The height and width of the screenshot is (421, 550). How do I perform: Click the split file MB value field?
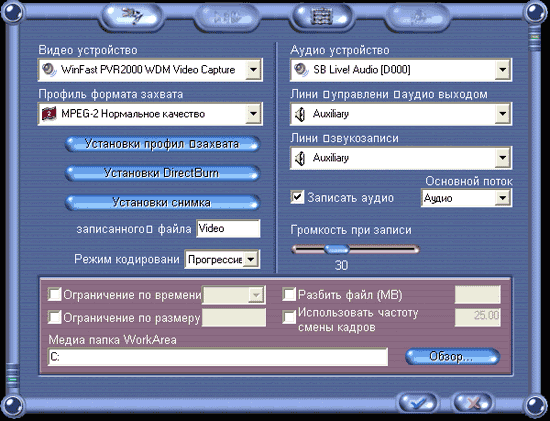(477, 294)
